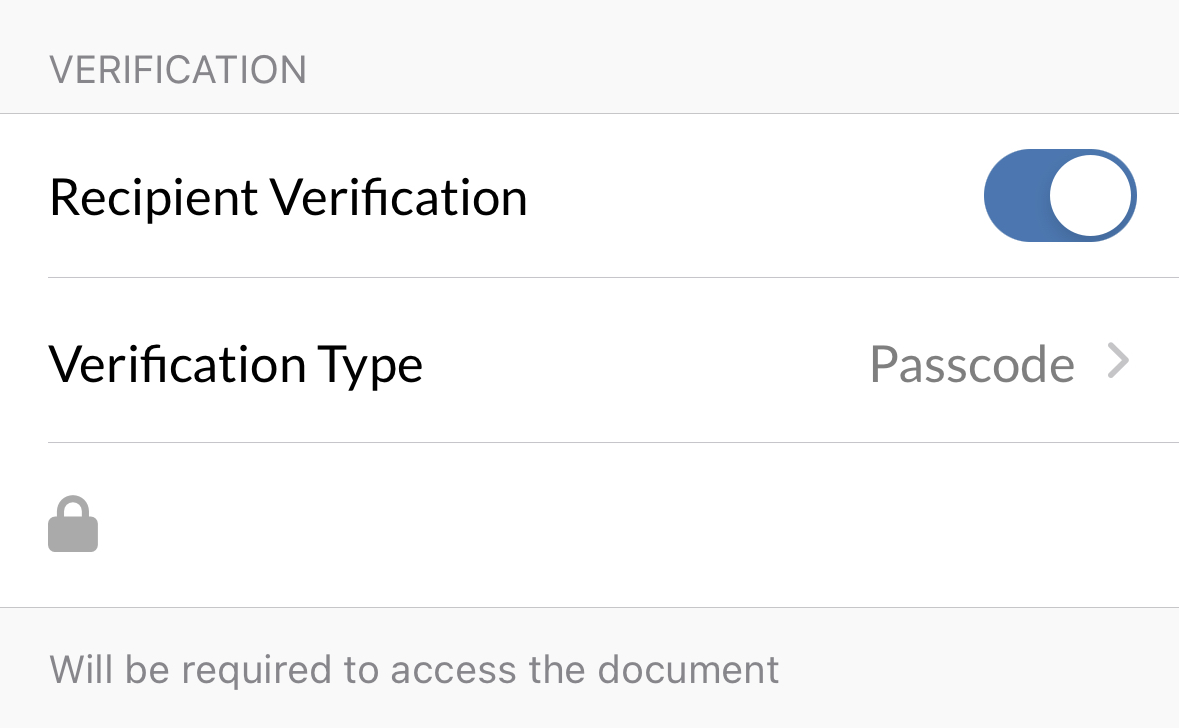Click the white knob of the blue toggle
This screenshot has width=1179, height=728.
[x=1091, y=196]
